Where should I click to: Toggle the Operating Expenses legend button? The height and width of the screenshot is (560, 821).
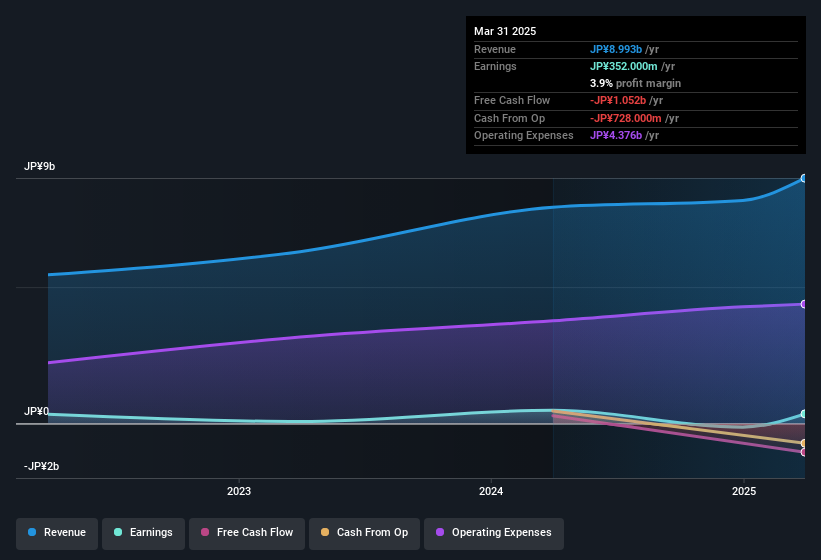[x=494, y=533]
